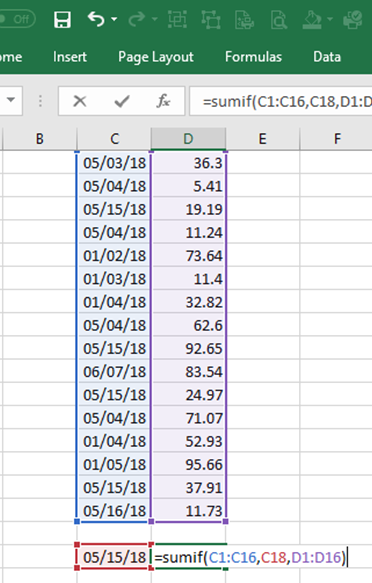The image size is (372, 583).
Task: Open the Undo history dropdown arrow
Action: click(x=114, y=19)
